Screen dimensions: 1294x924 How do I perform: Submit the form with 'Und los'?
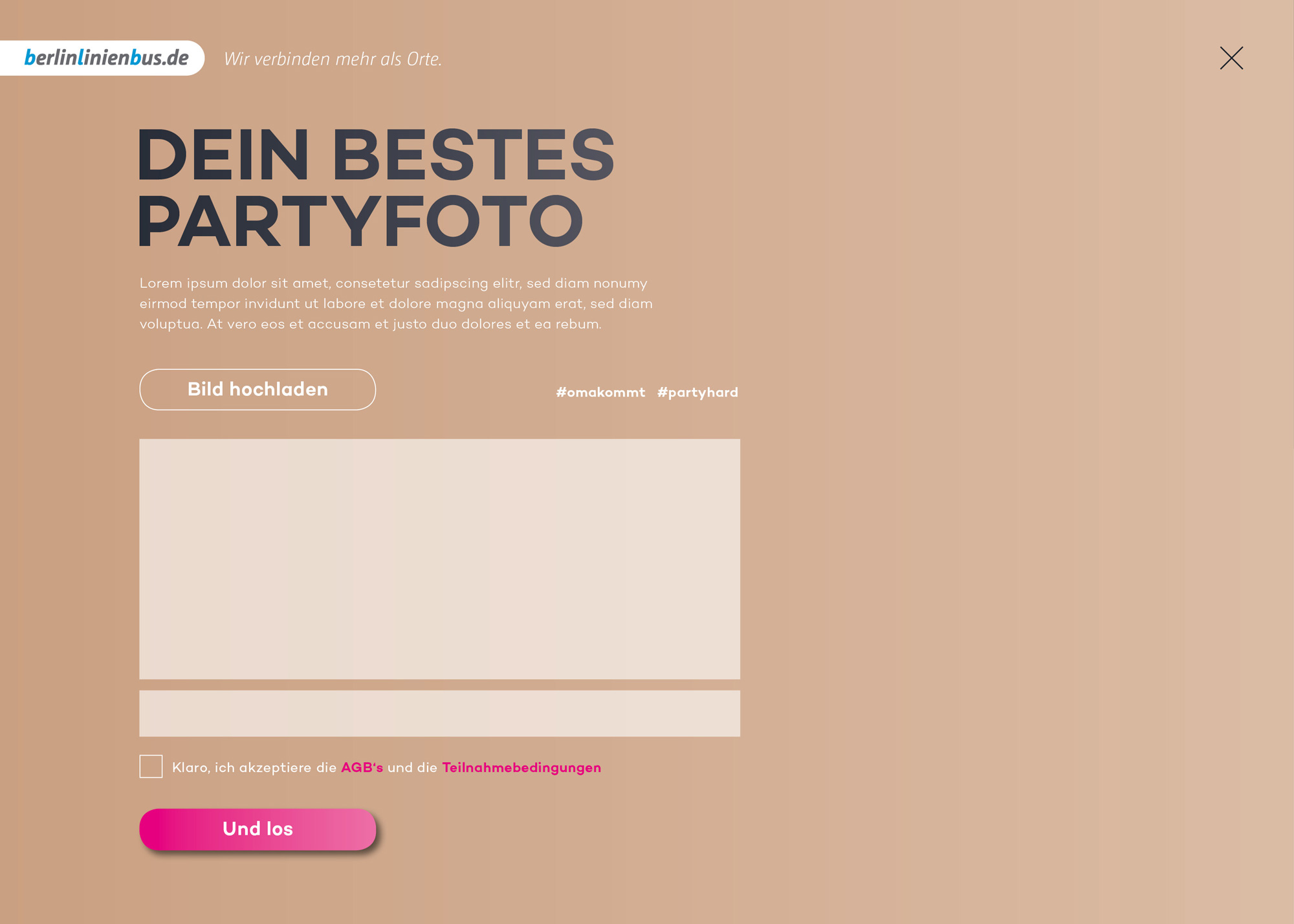[x=258, y=829]
